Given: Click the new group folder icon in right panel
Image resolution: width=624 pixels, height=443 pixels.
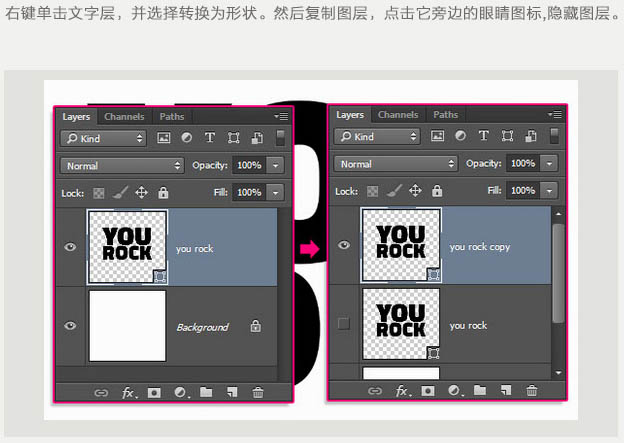Looking at the screenshot, I should [480, 391].
